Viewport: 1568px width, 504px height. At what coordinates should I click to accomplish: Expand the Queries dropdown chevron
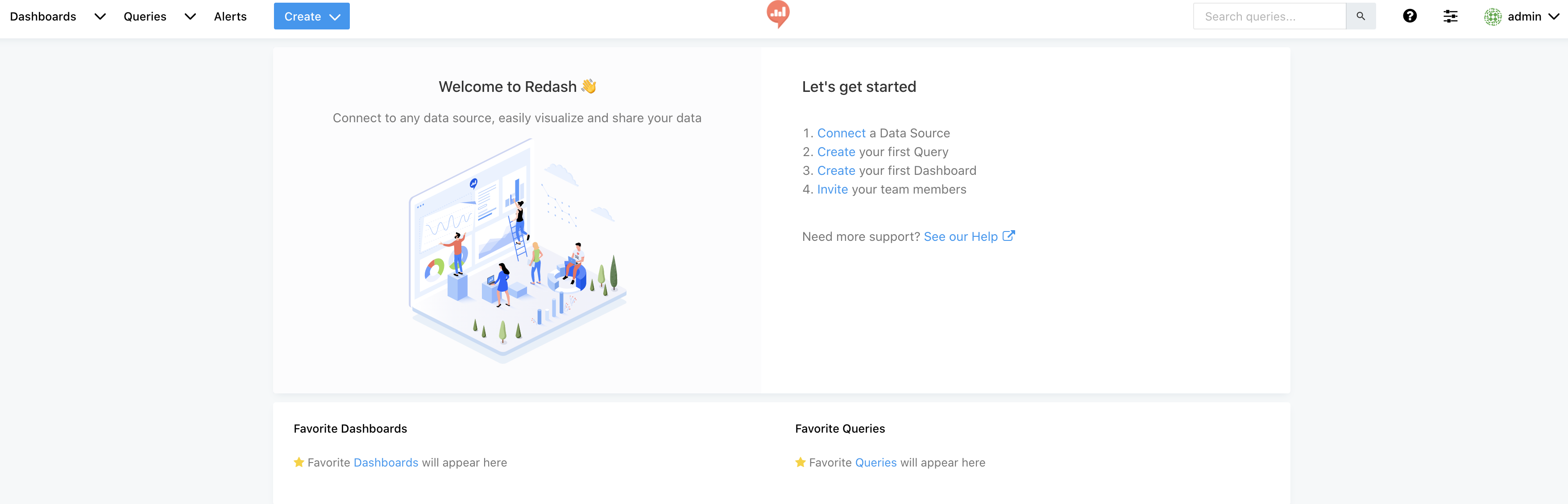coord(190,17)
